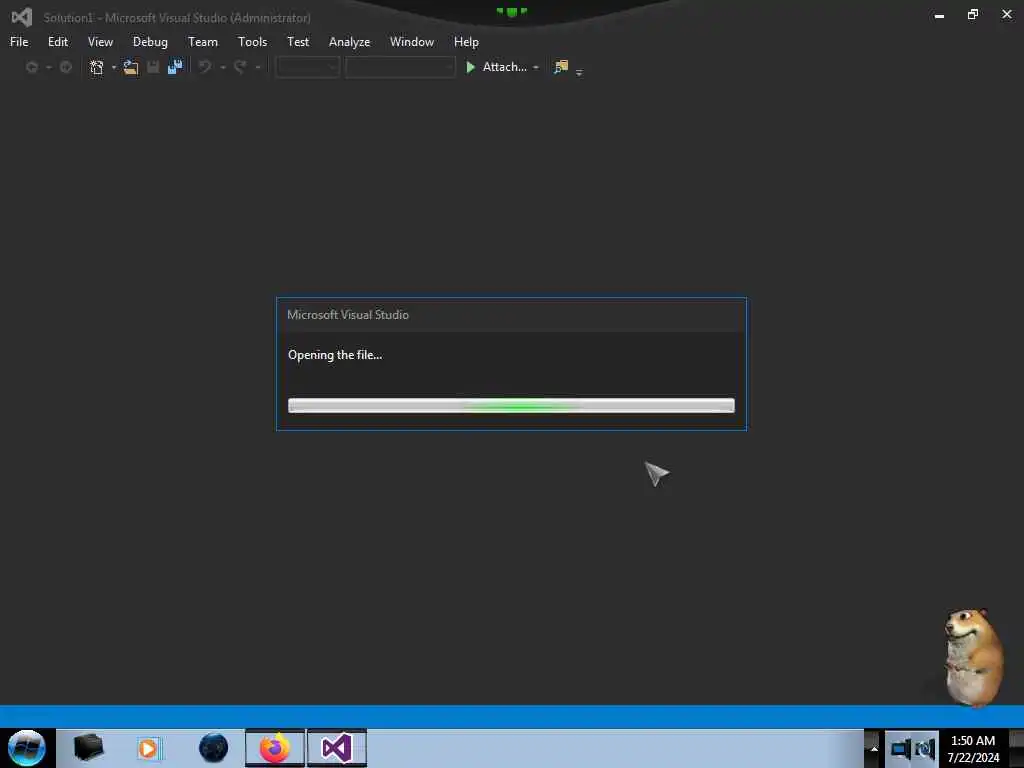Screen dimensions: 1024x768
Task: Click the Attach... button text
Action: click(504, 67)
